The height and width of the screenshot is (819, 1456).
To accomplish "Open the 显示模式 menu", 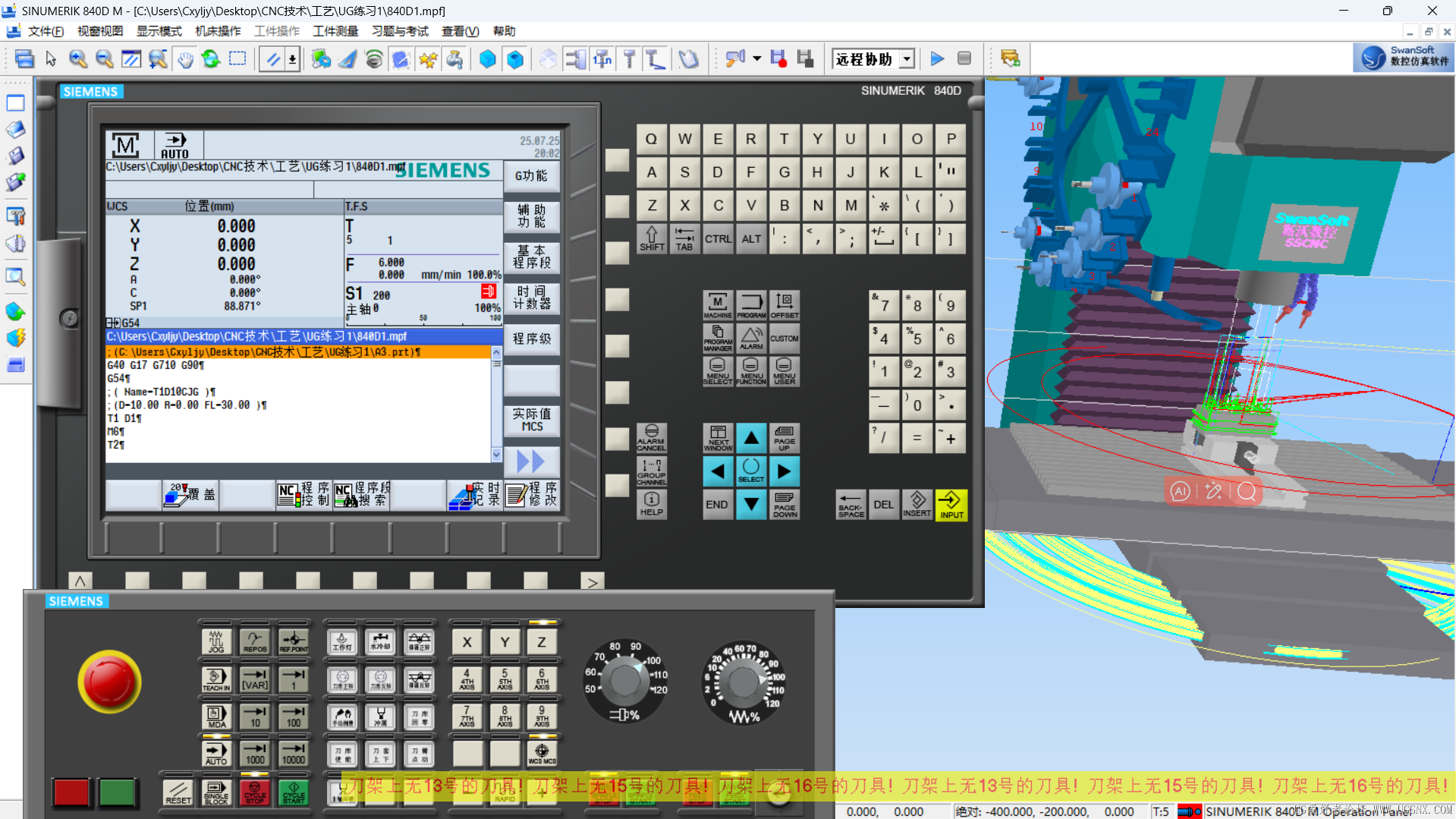I will coord(159,31).
